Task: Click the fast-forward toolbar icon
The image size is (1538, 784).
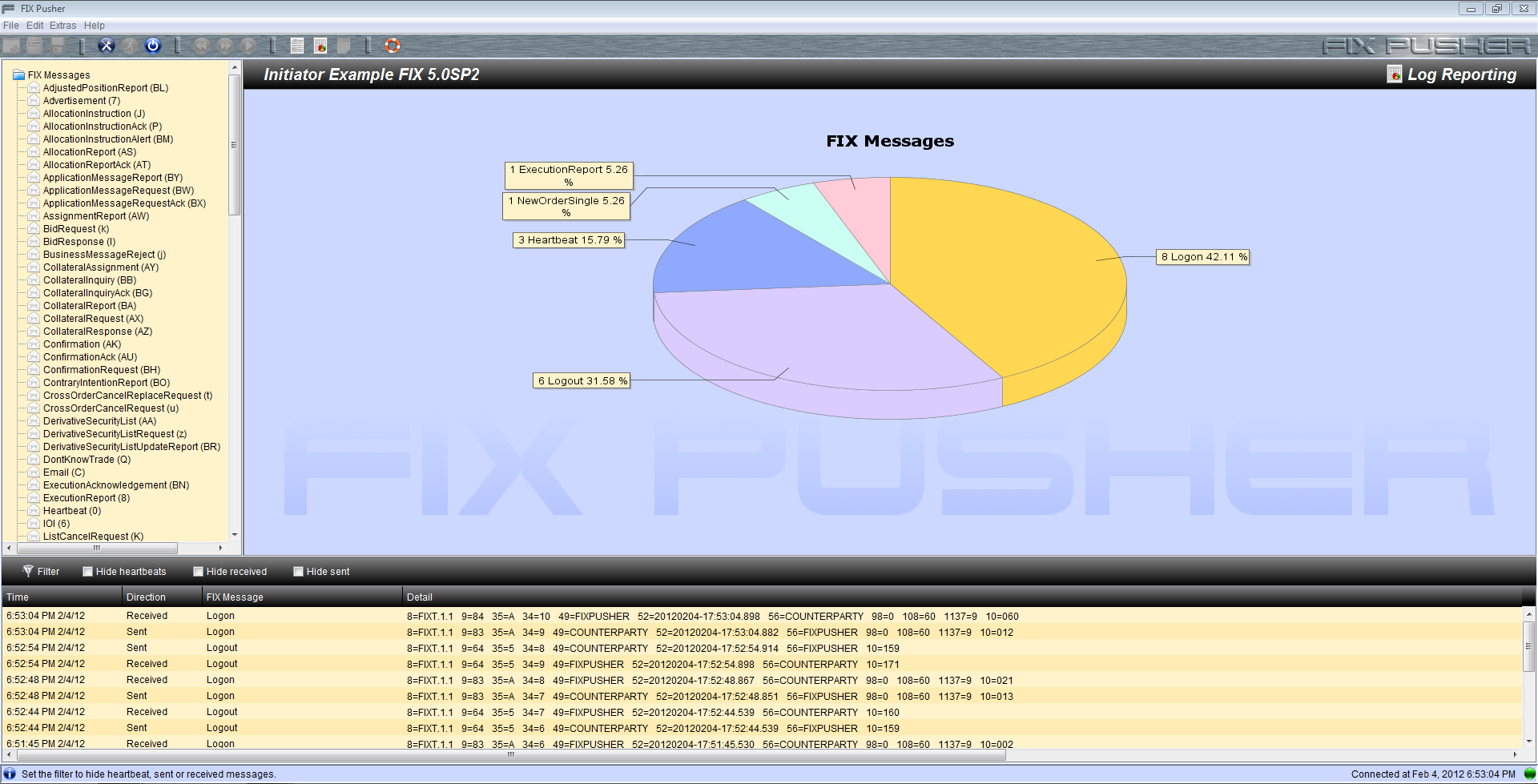Action: click(225, 46)
